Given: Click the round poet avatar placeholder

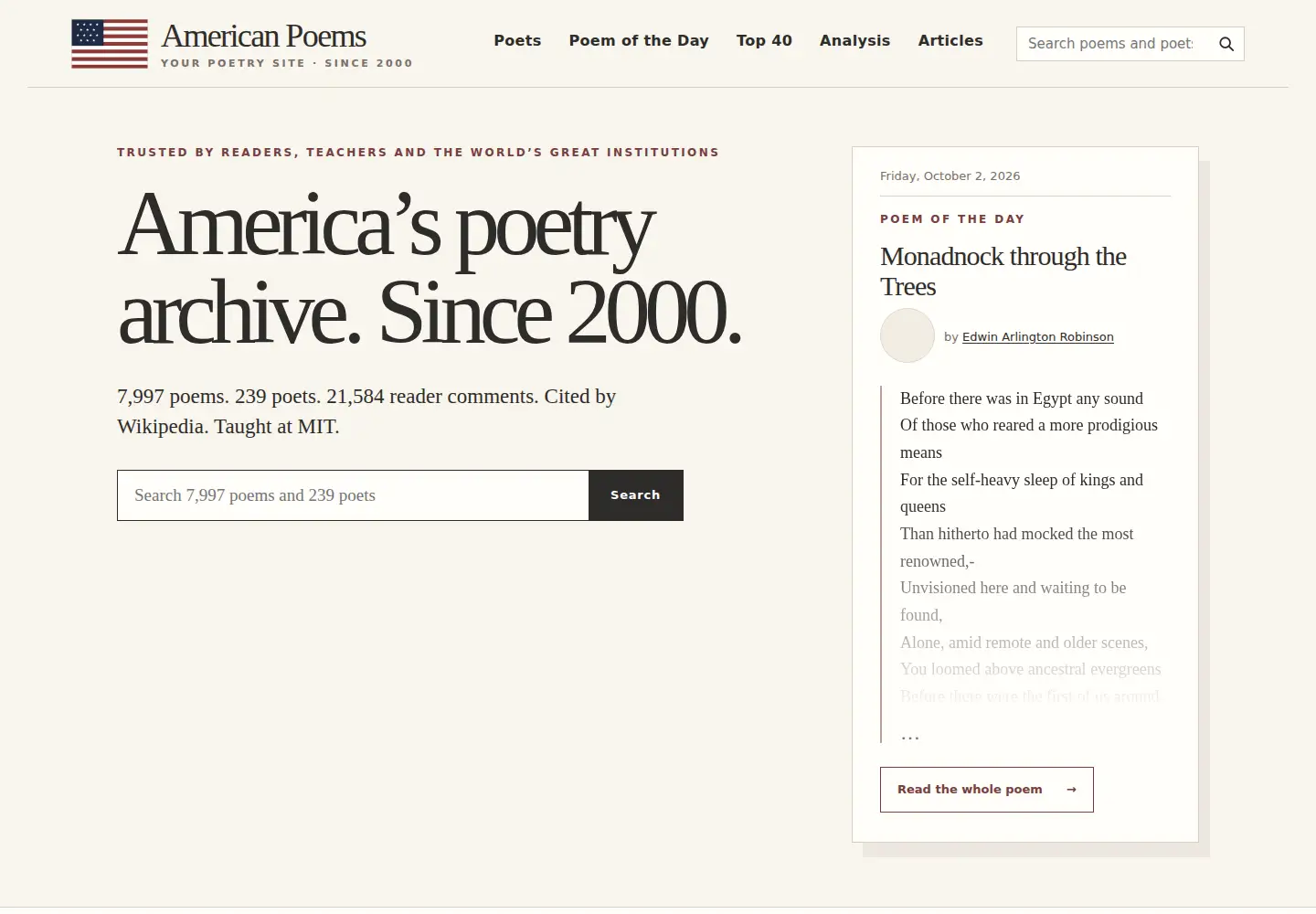Looking at the screenshot, I should (907, 335).
